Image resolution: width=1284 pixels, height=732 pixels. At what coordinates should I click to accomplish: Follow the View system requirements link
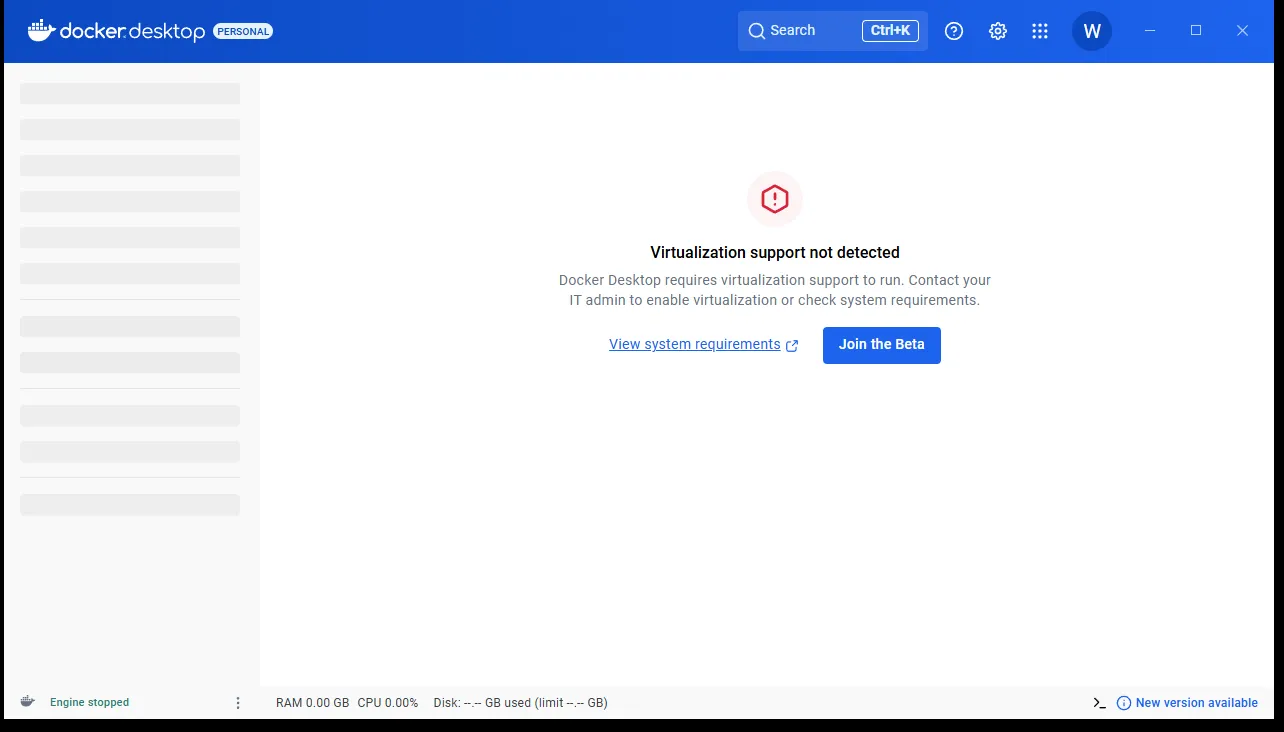(x=704, y=345)
